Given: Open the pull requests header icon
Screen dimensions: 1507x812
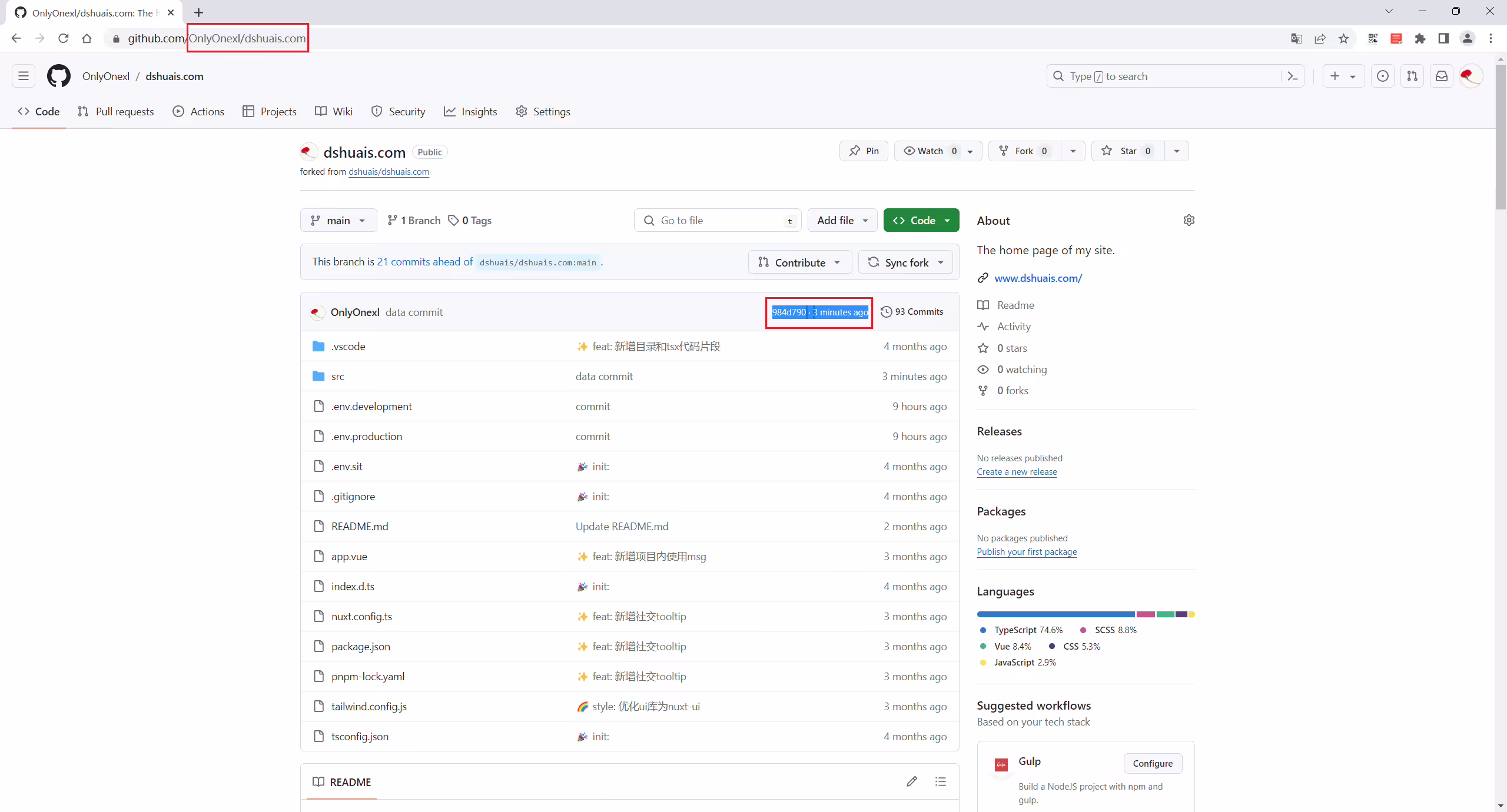Looking at the screenshot, I should pos(1412,76).
